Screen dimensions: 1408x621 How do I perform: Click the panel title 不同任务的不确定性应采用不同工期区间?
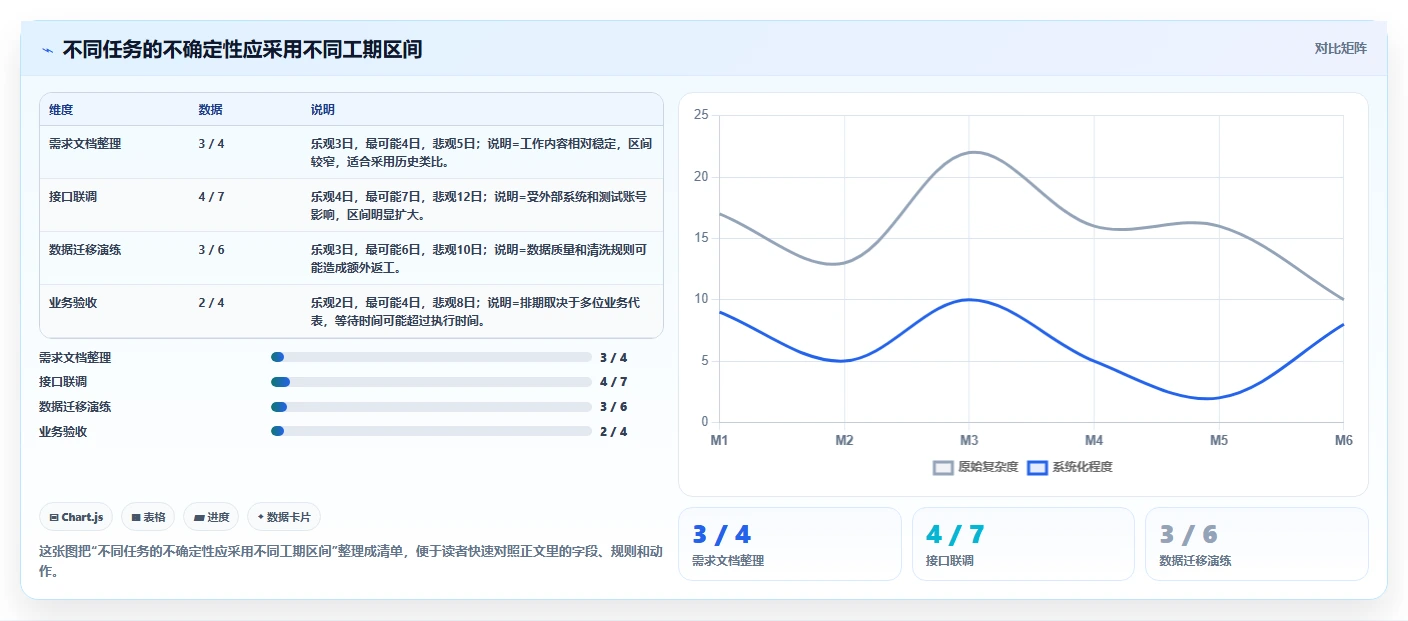242,49
